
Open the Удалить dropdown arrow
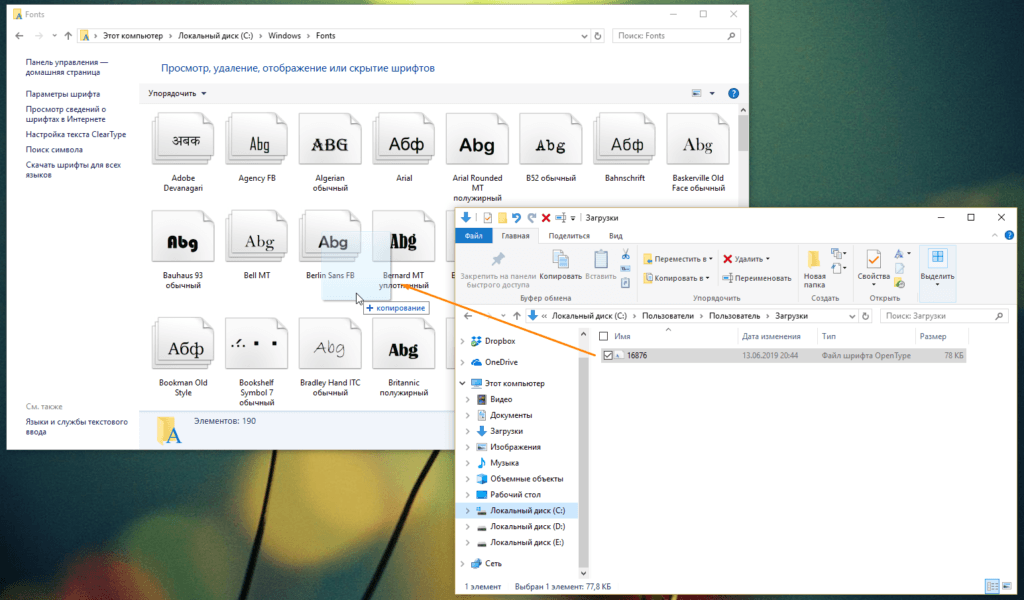pos(767,259)
